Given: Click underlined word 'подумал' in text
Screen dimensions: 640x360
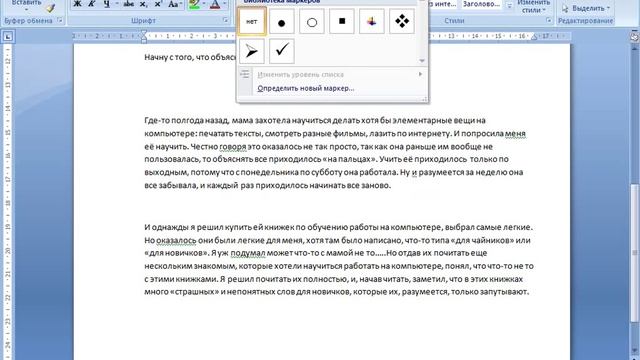Looking at the screenshot, I should tap(248, 253).
